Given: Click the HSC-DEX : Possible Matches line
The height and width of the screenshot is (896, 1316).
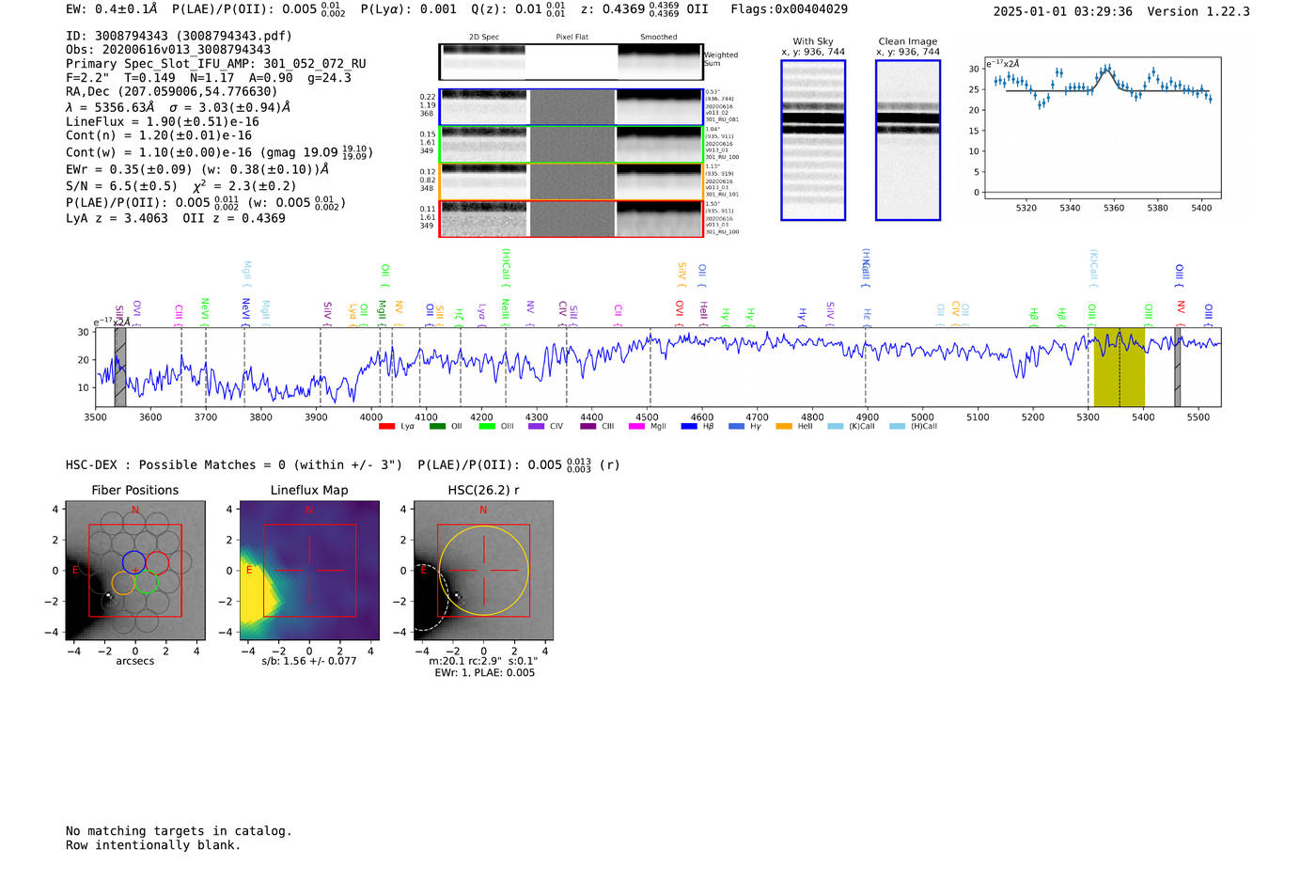Looking at the screenshot, I should [x=342, y=464].
